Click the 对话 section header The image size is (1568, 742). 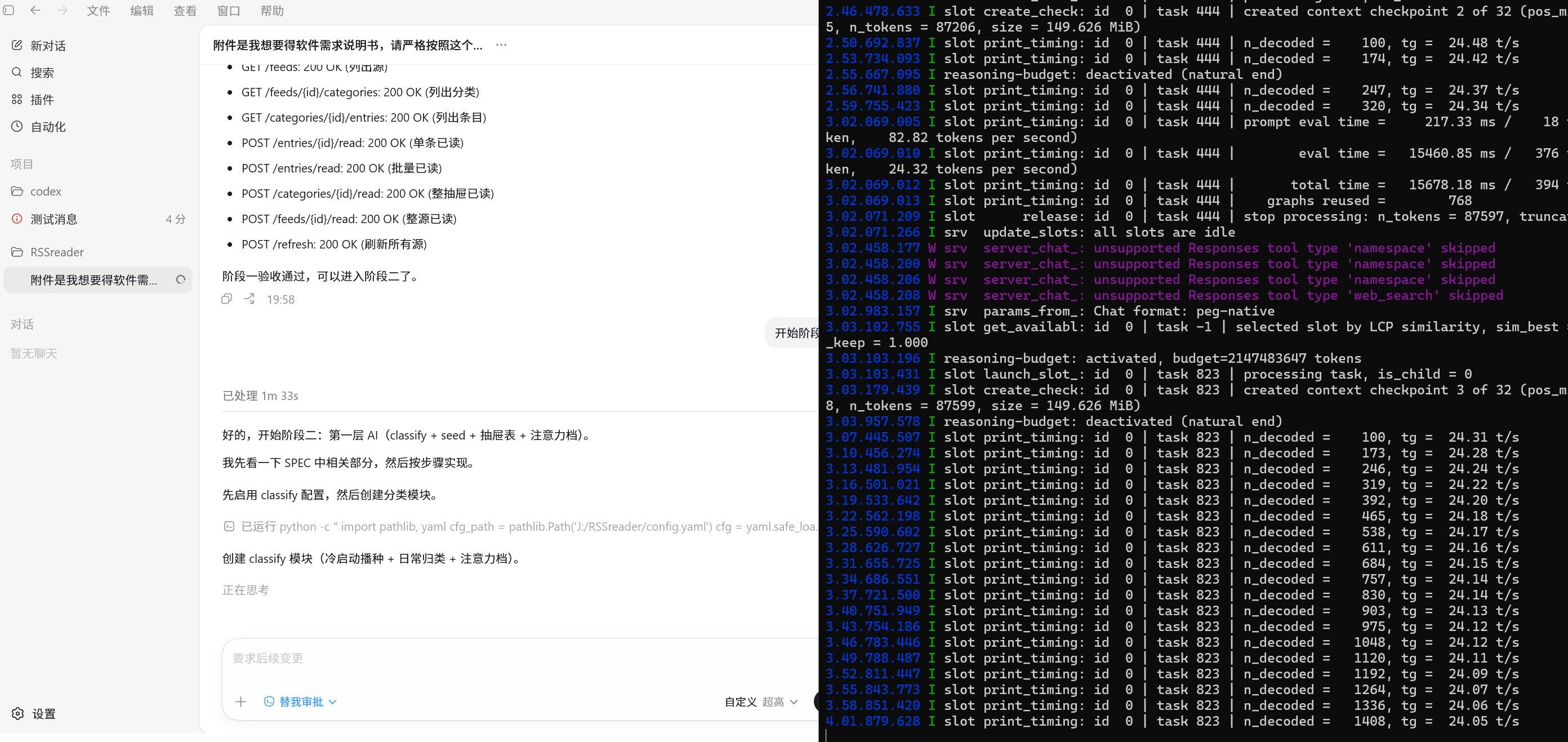22,325
